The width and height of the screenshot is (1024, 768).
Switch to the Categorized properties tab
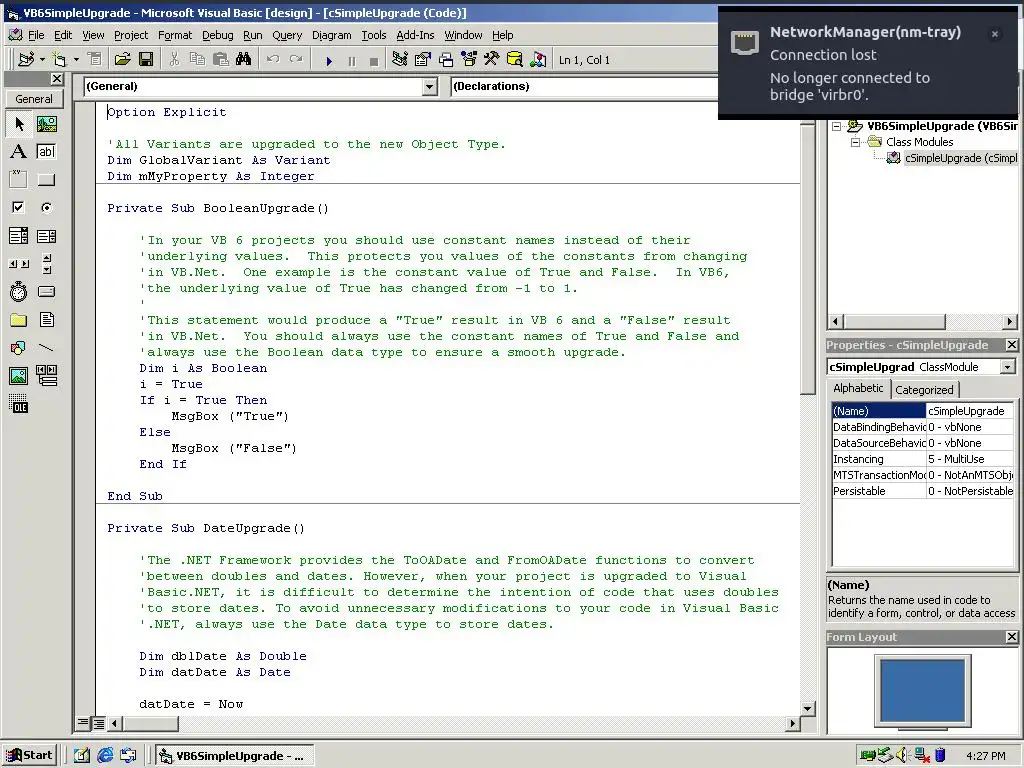(x=924, y=390)
